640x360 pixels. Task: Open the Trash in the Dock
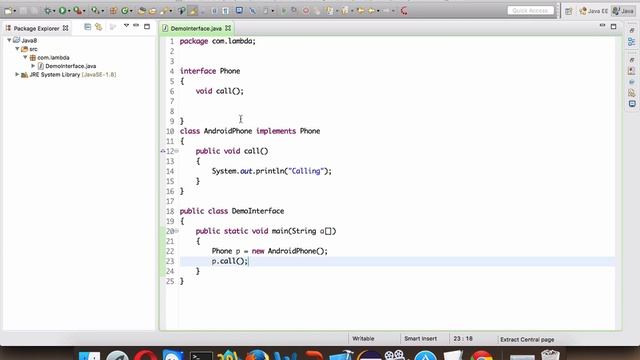550,354
